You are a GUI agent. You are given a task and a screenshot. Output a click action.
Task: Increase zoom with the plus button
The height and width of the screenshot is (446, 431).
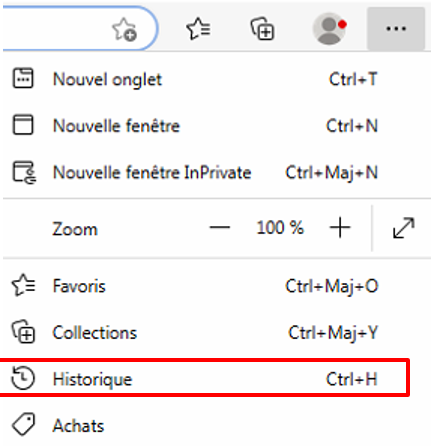(340, 228)
